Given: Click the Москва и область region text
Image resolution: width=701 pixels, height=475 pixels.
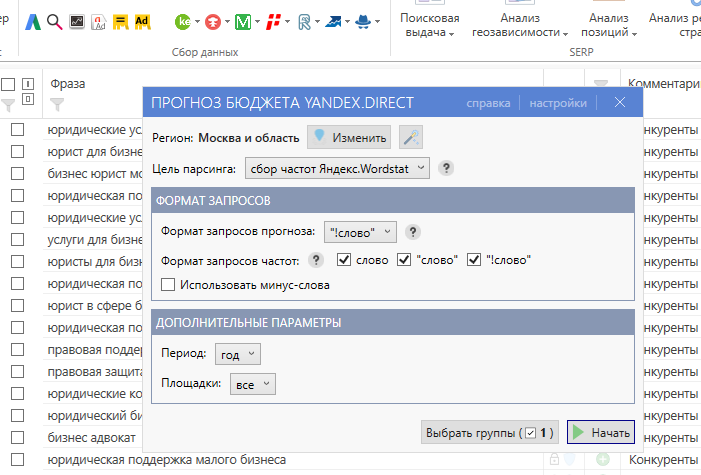Looking at the screenshot, I should click(249, 138).
